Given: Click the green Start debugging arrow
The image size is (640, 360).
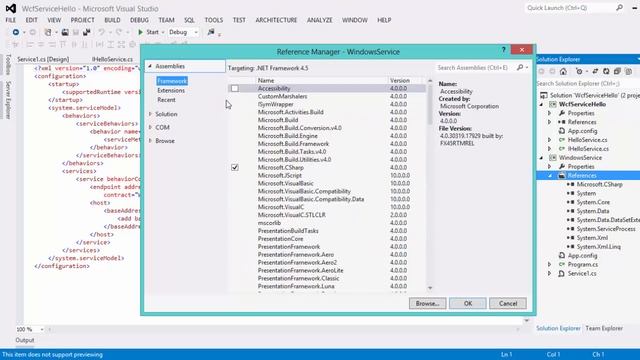Looking at the screenshot, I should click(x=140, y=32).
